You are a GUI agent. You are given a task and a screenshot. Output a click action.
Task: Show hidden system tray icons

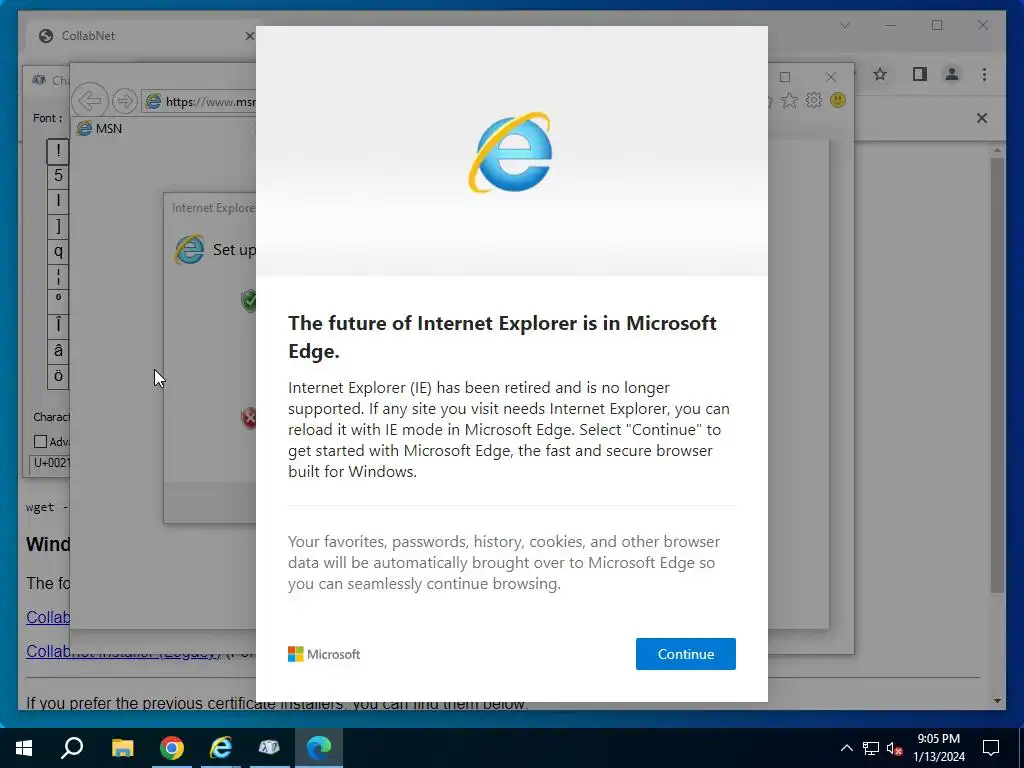click(x=846, y=748)
